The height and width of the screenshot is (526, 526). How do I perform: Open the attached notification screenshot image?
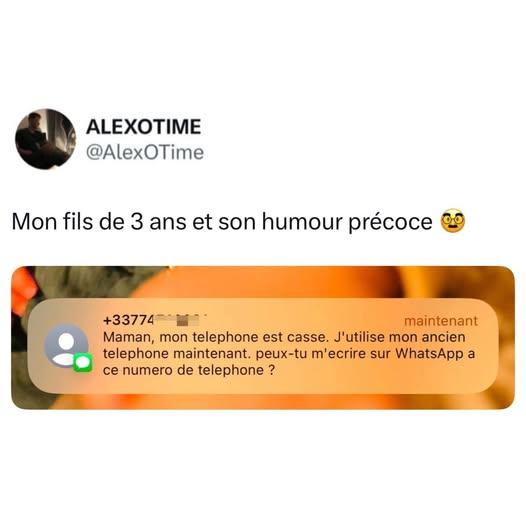(263, 337)
